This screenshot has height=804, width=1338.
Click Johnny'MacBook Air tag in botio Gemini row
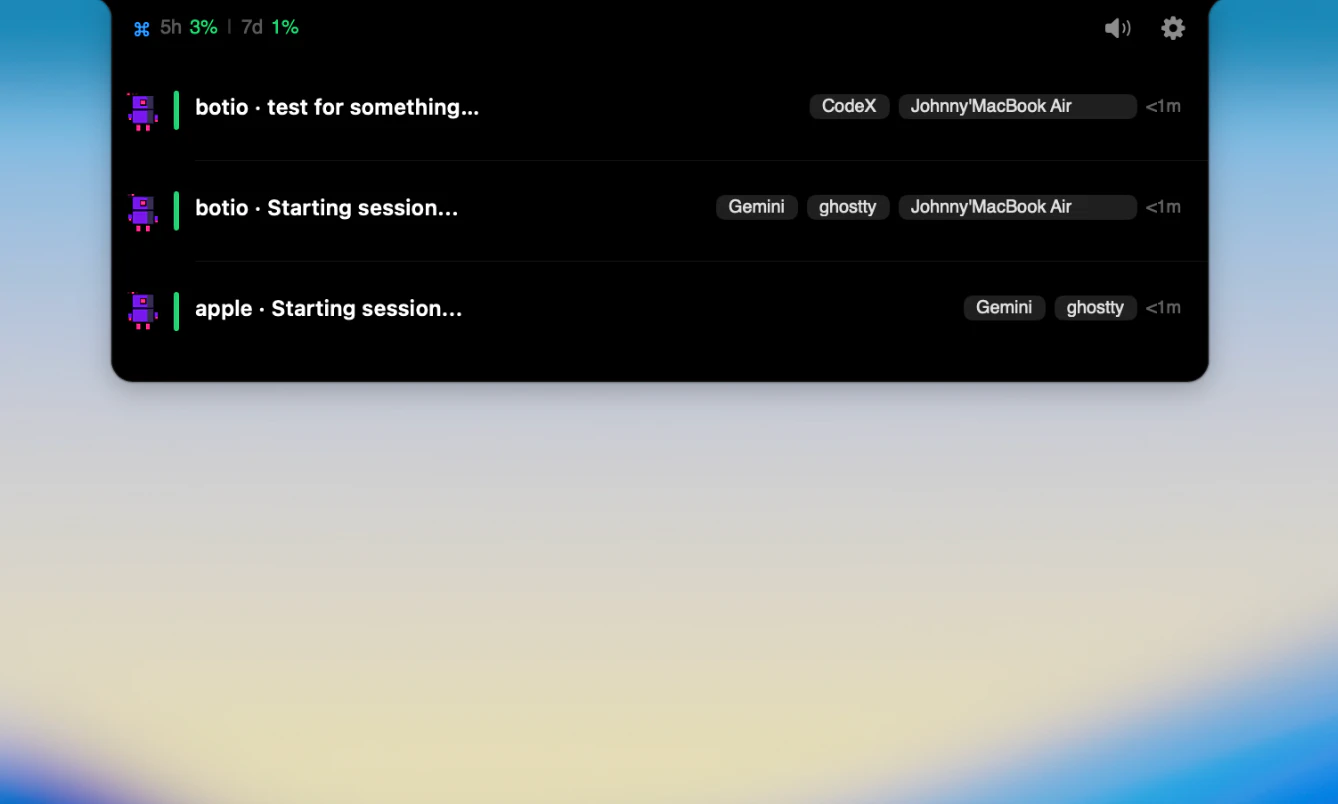click(1017, 207)
